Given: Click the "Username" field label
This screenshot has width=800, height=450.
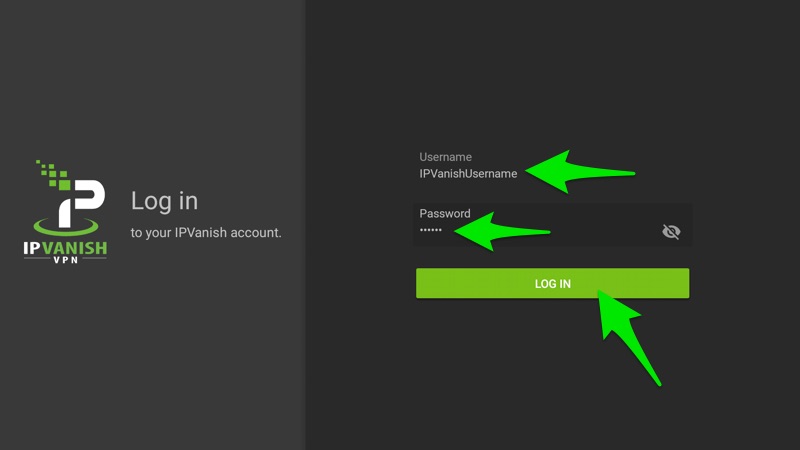Looking at the screenshot, I should click(445, 157).
